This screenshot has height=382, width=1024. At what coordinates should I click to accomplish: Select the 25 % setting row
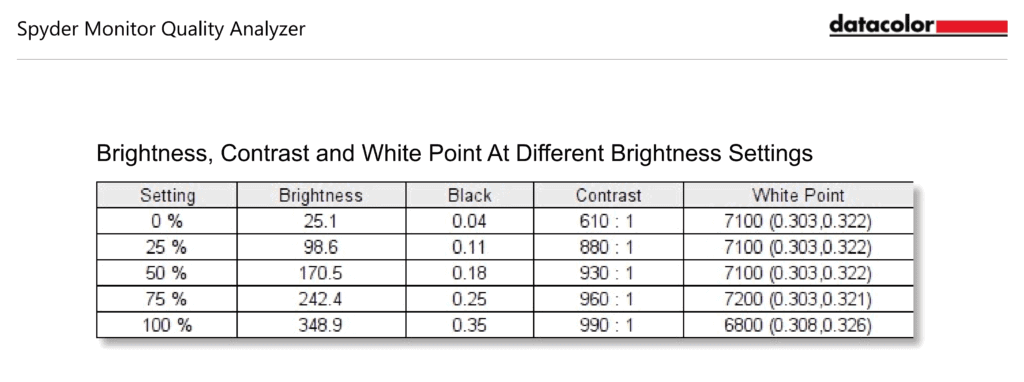[x=505, y=247]
